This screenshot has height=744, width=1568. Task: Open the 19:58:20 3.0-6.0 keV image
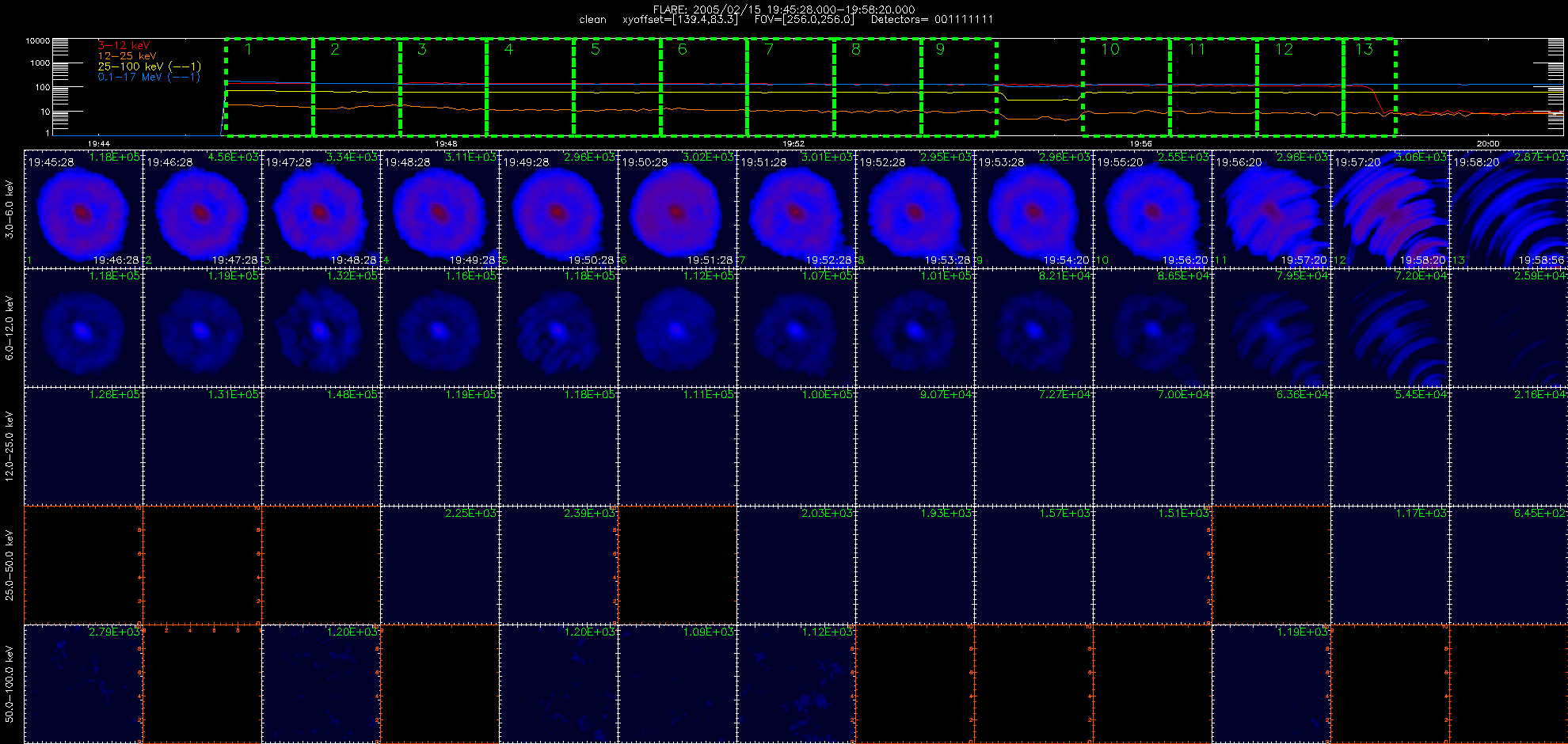[x=1509, y=209]
